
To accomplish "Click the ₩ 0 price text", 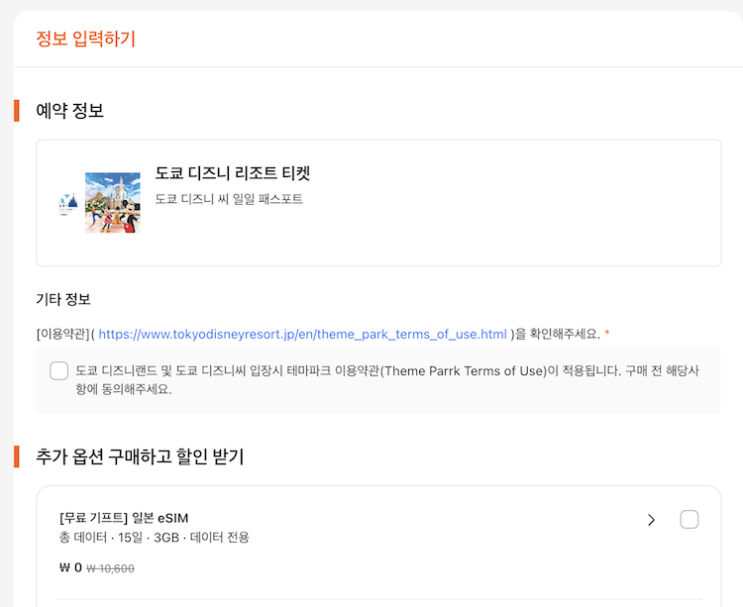I will (x=71, y=567).
